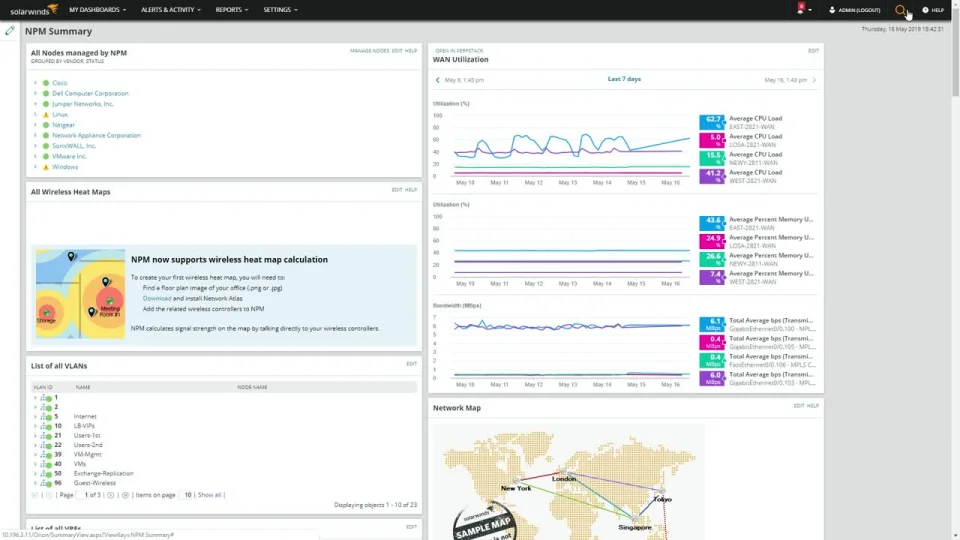Click Download Network Atlas link
960x540 pixels.
pos(157,299)
